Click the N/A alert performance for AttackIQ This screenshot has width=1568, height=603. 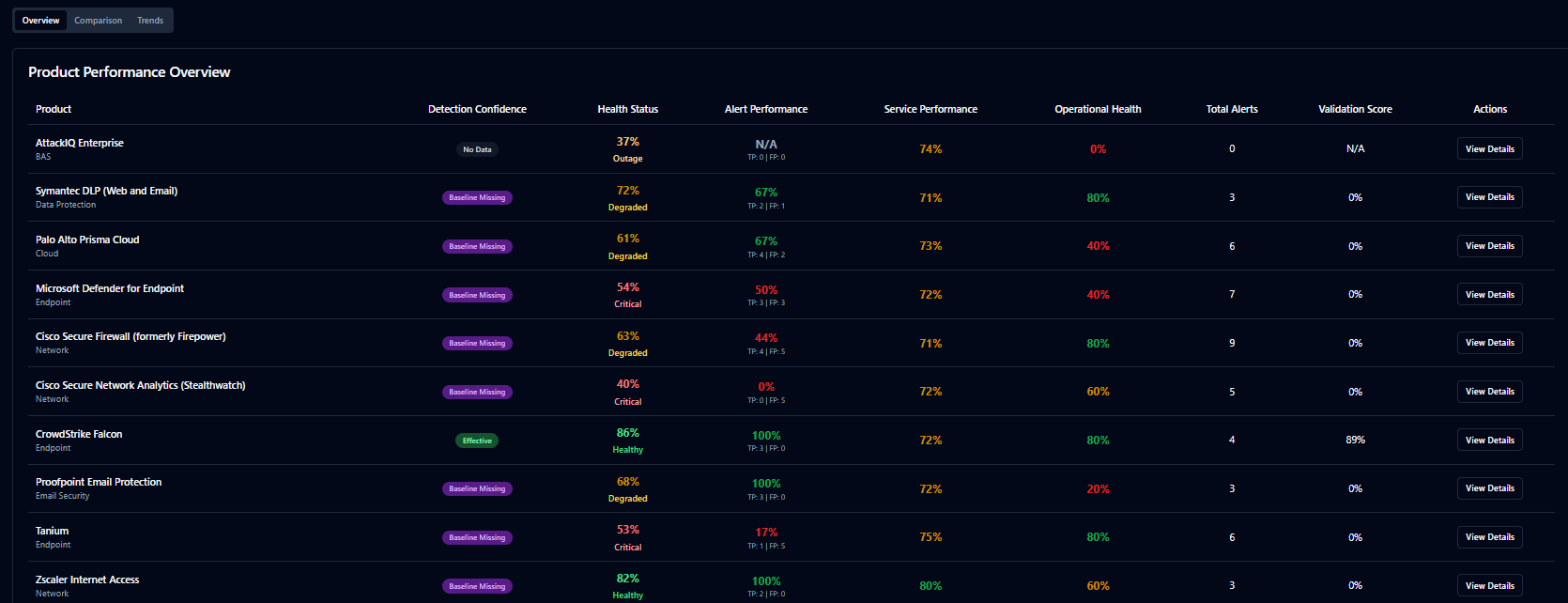[766, 145]
